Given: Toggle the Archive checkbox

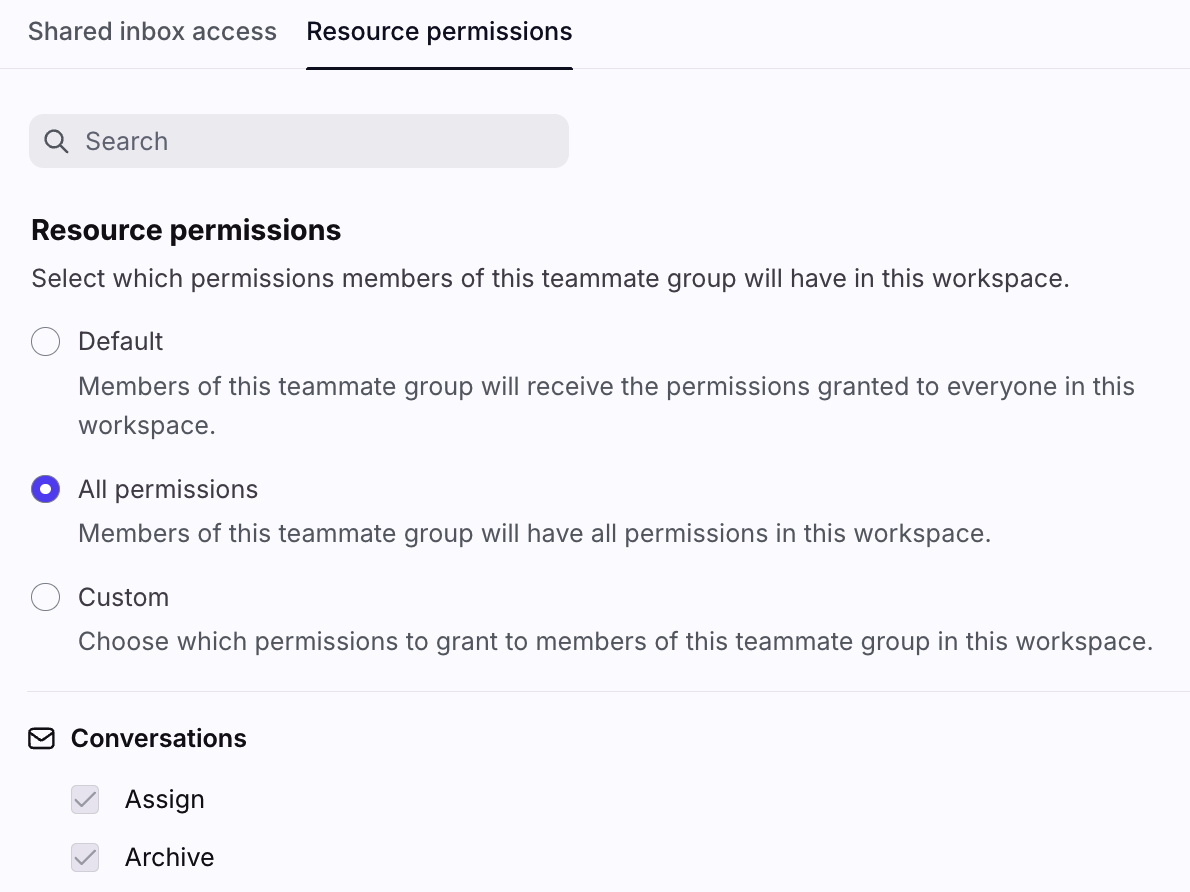Looking at the screenshot, I should point(85,858).
